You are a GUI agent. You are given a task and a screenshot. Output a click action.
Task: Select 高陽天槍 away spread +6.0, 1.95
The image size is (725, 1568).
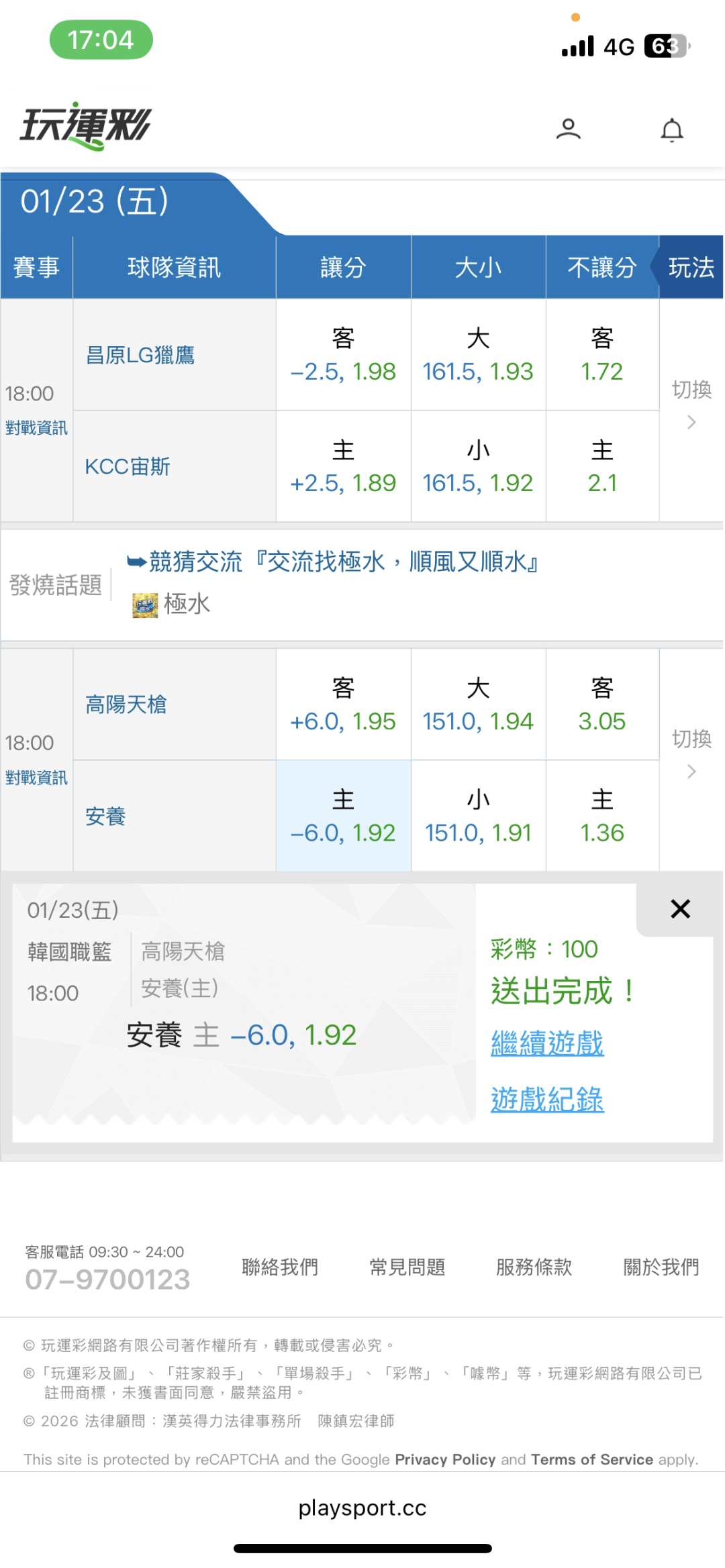pos(343,705)
